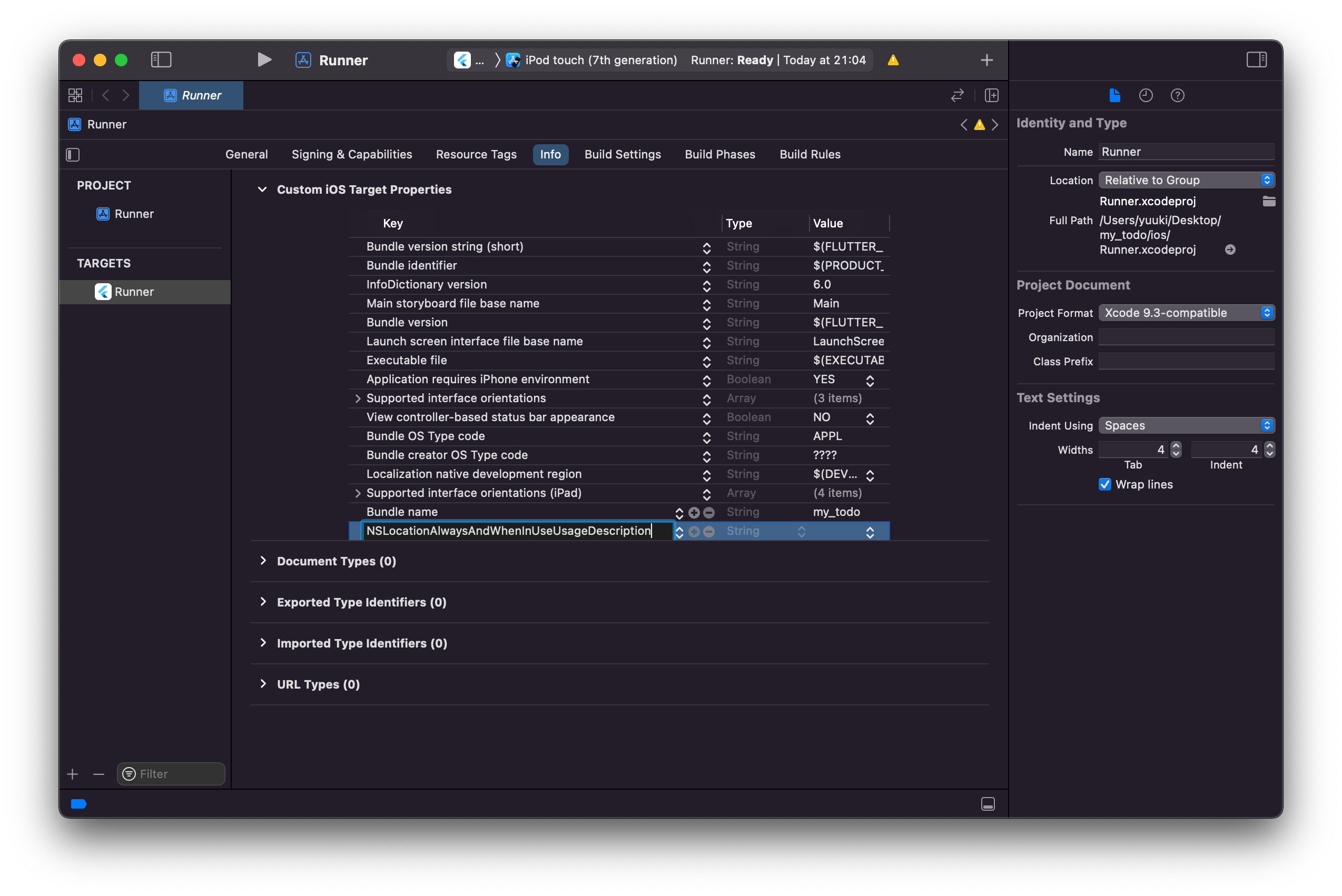Image resolution: width=1342 pixels, height=896 pixels.
Task: Select the Info tab
Action: [x=550, y=154]
